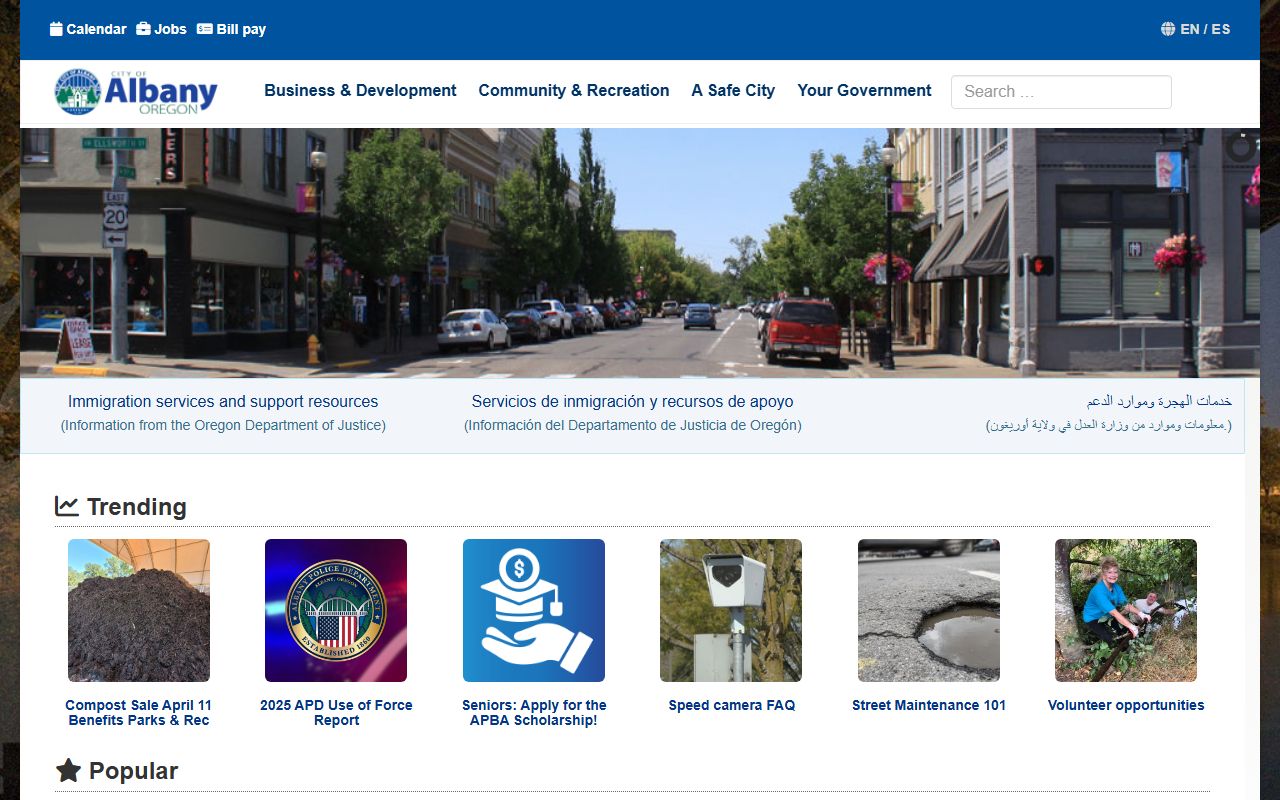Image resolution: width=1280 pixels, height=800 pixels.
Task: Open Immigration services and support resources
Action: click(x=223, y=401)
